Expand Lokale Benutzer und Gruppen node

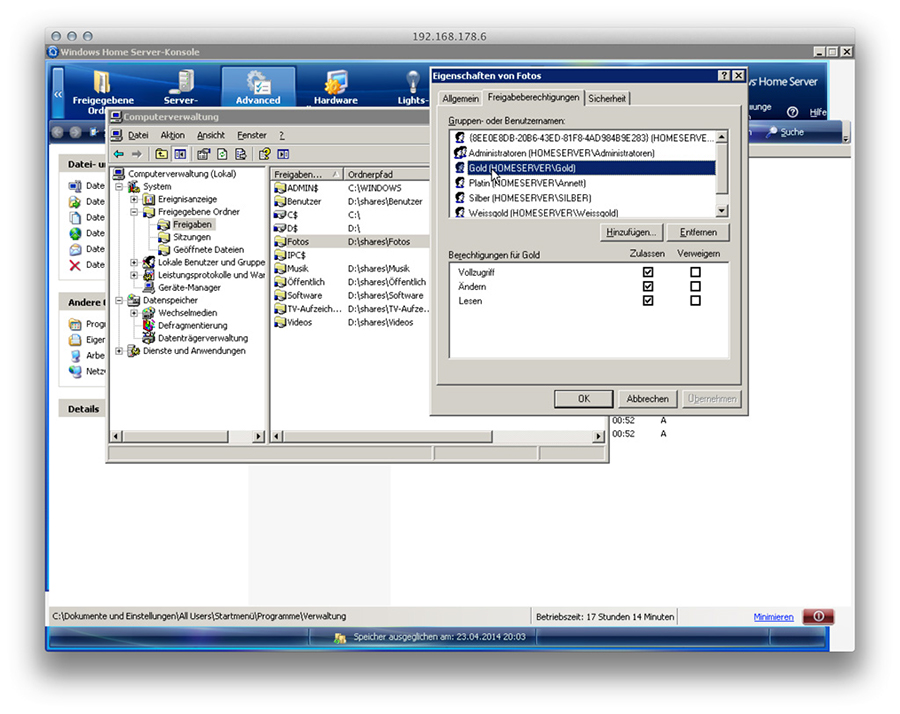coord(134,262)
